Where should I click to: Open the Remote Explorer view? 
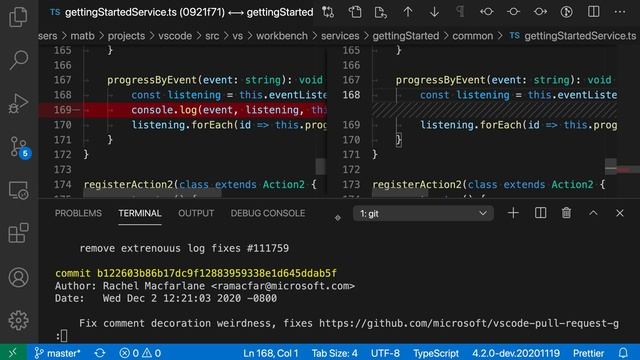point(18,190)
